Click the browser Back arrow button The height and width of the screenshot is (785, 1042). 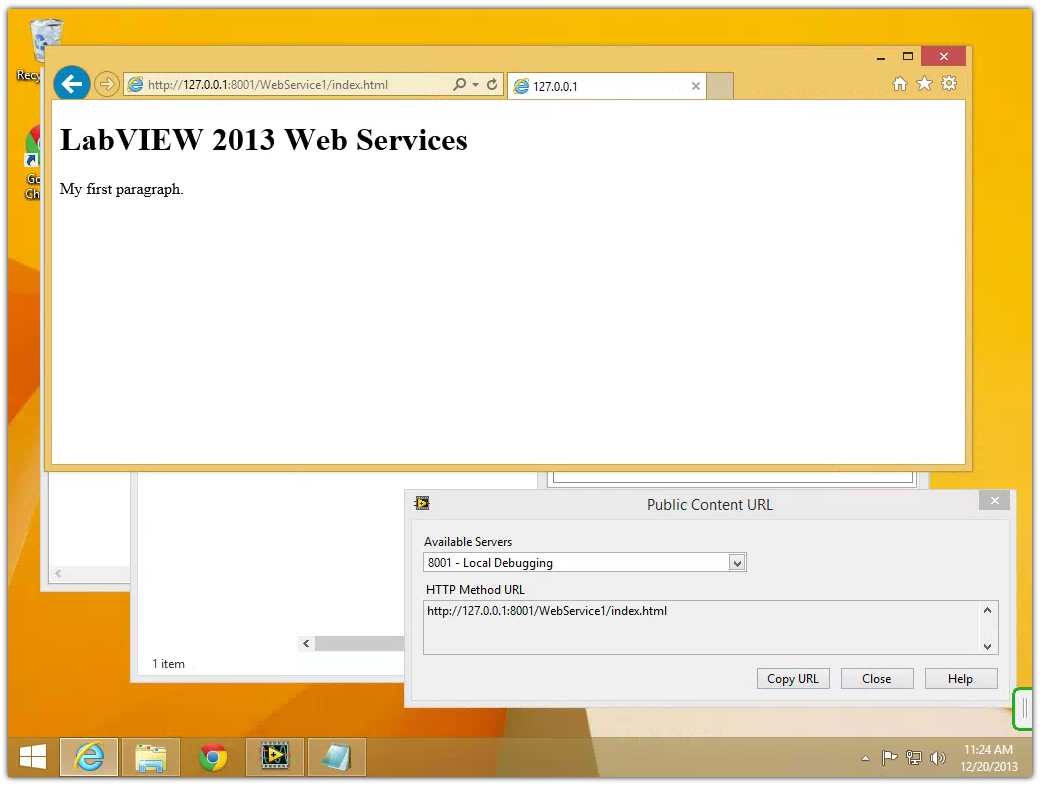tap(71, 84)
